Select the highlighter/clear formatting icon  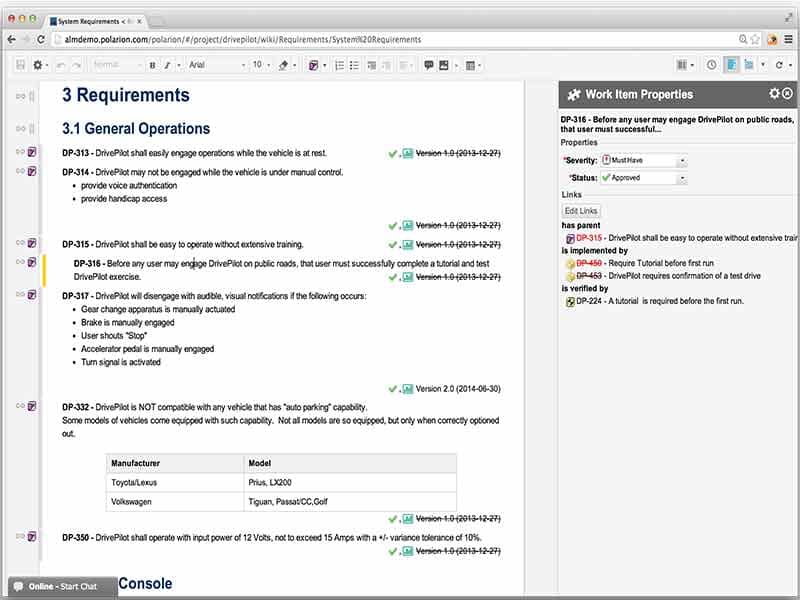click(283, 65)
